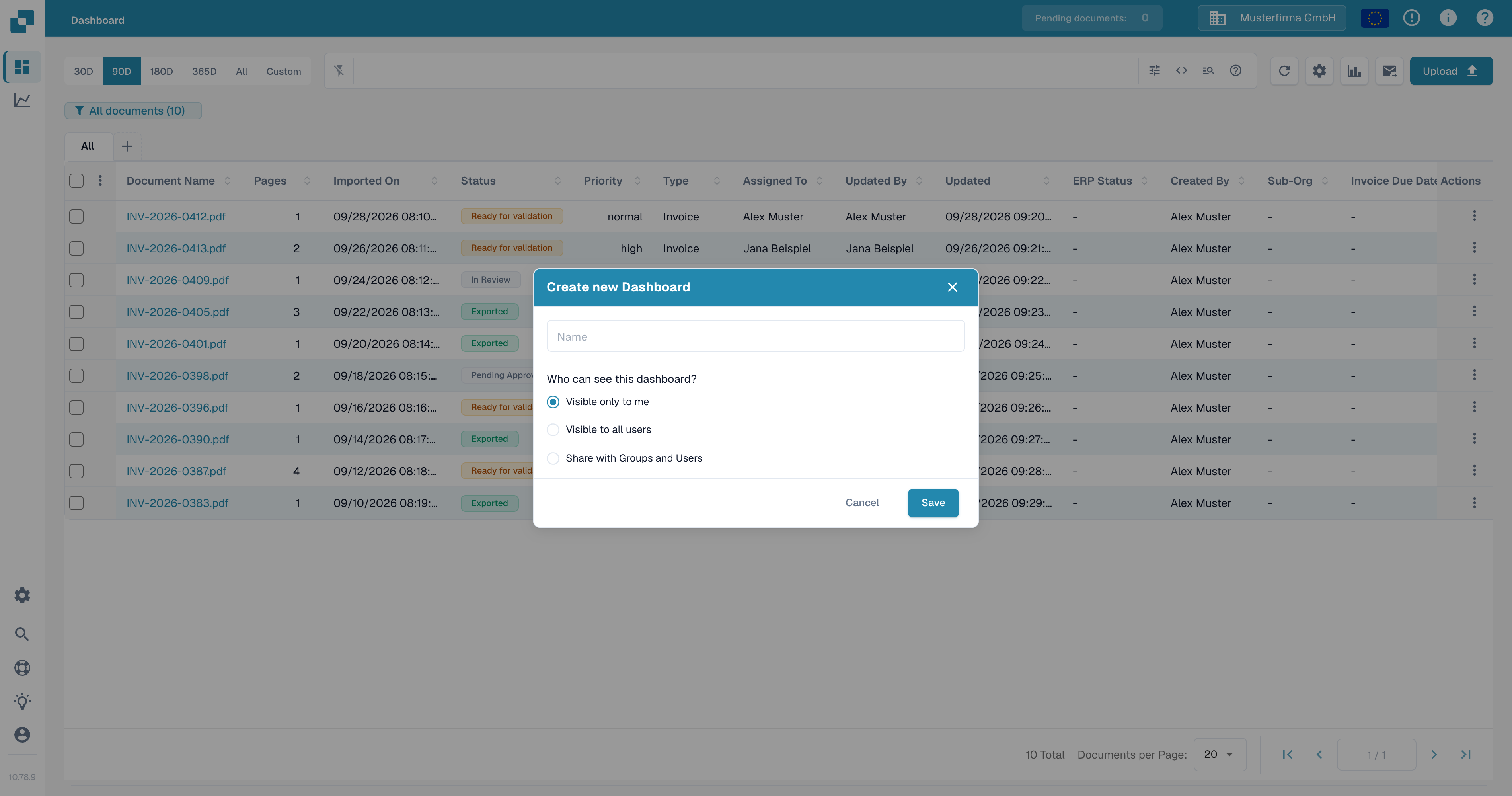
Task: Open the user account sidebar icon
Action: tap(22, 734)
